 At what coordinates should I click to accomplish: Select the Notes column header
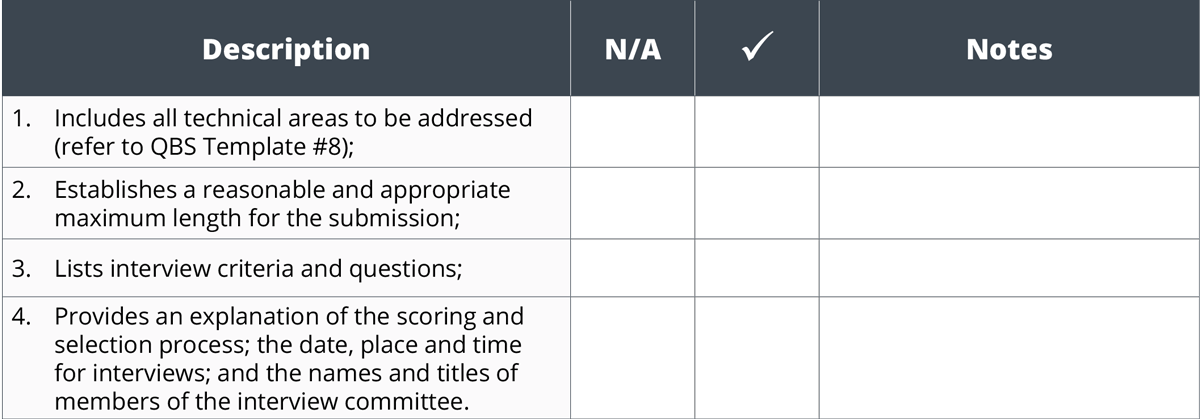click(x=1009, y=49)
